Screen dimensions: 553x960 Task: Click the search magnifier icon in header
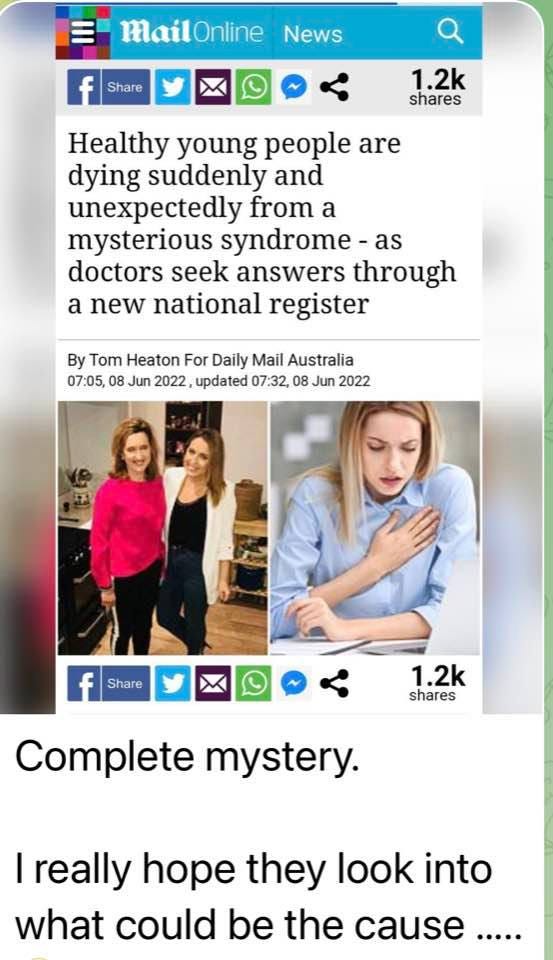tap(451, 32)
